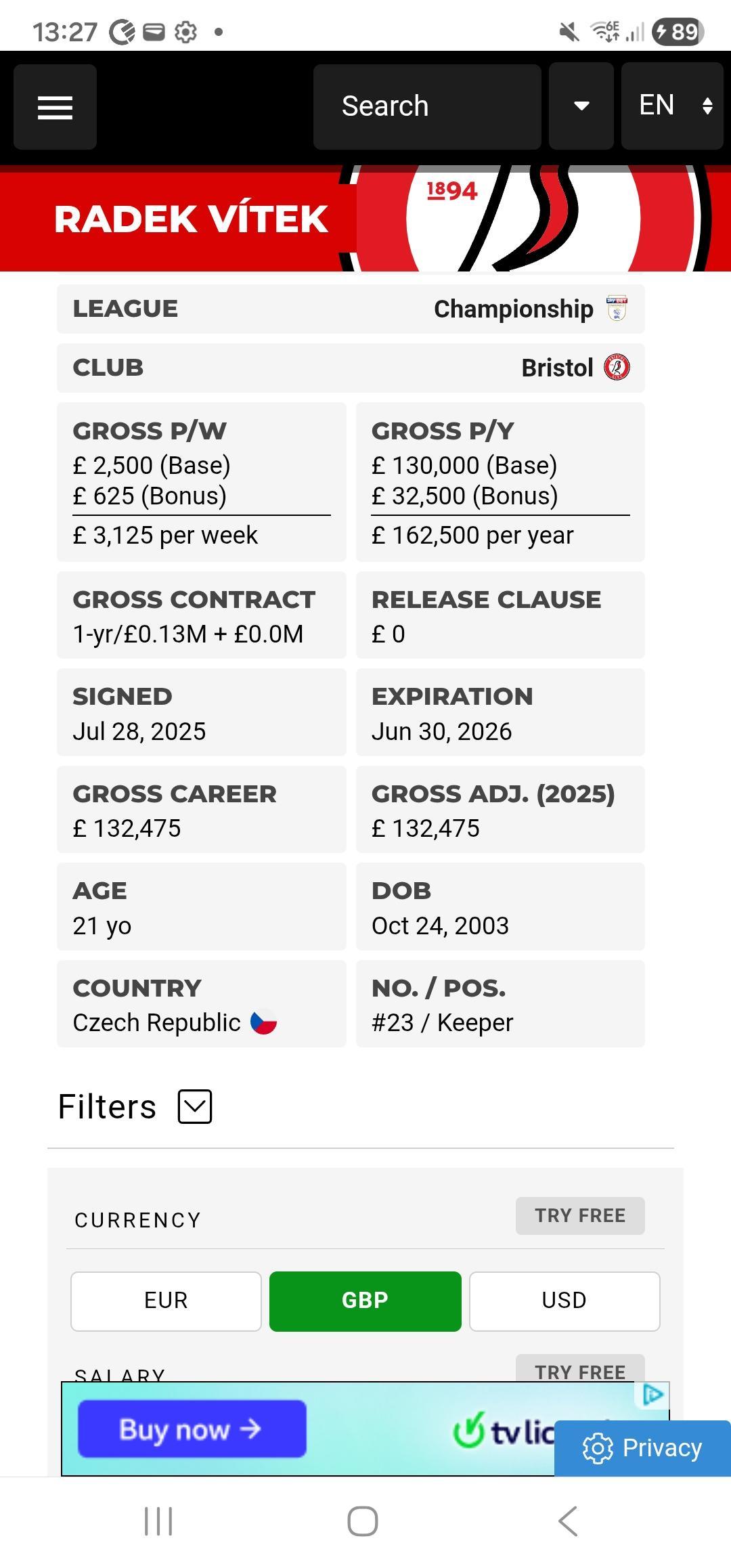The height and width of the screenshot is (1568, 731).
Task: Select USD currency option
Action: coord(564,1301)
